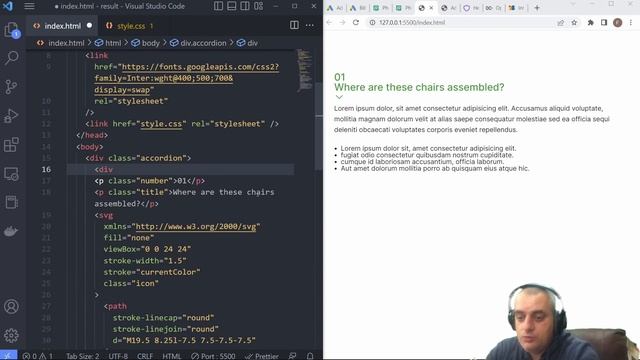
Task: Toggle the bottom panel layout icon
Action: click(231, 6)
